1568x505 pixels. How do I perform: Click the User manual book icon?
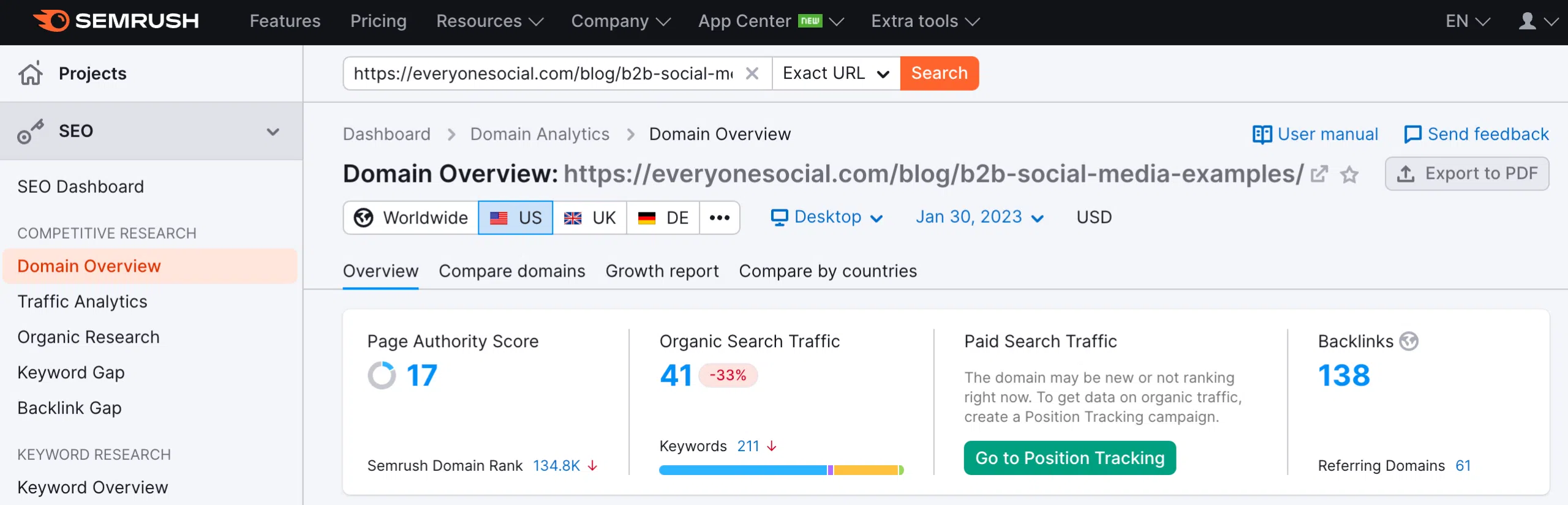[1262, 134]
